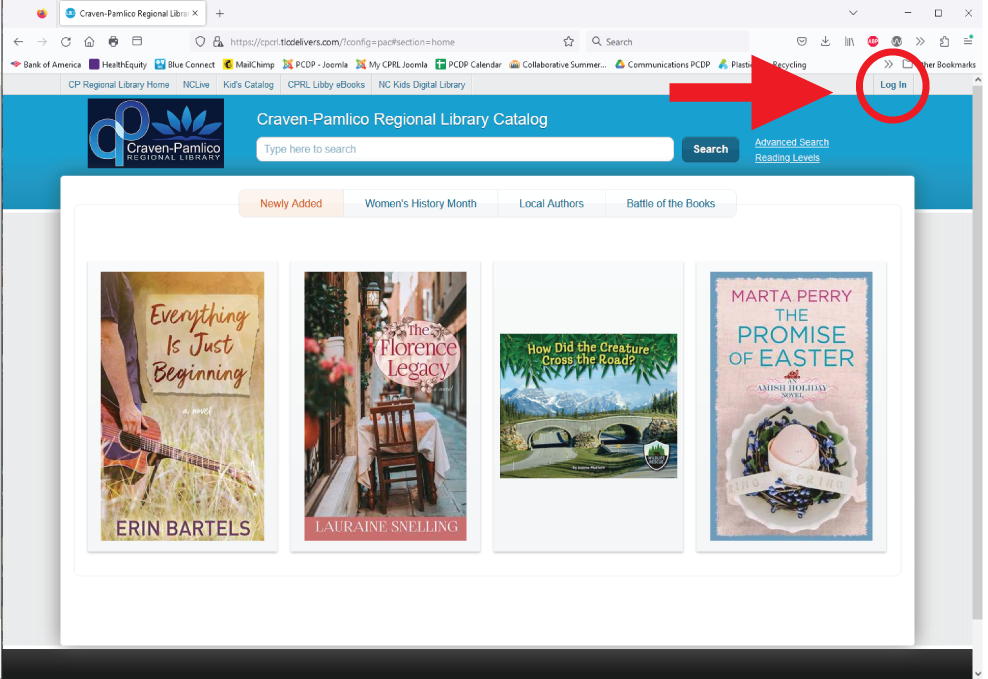Open The Florence Legacy book cover

click(x=385, y=406)
